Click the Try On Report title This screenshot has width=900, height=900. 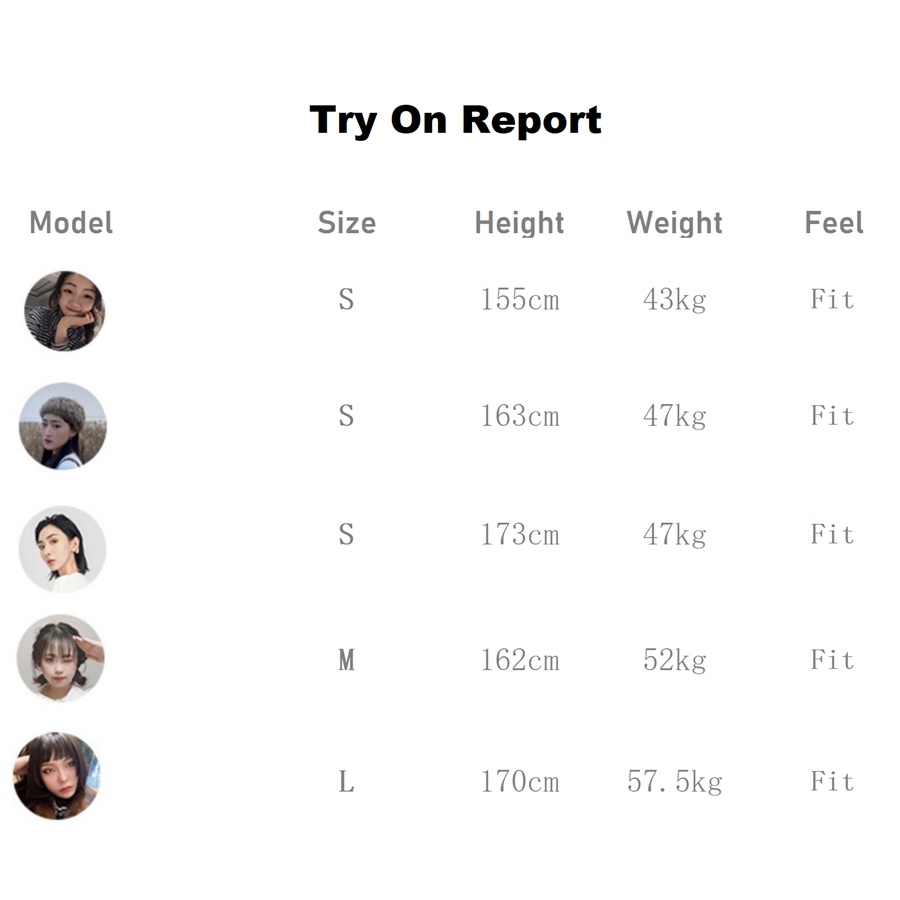(455, 120)
